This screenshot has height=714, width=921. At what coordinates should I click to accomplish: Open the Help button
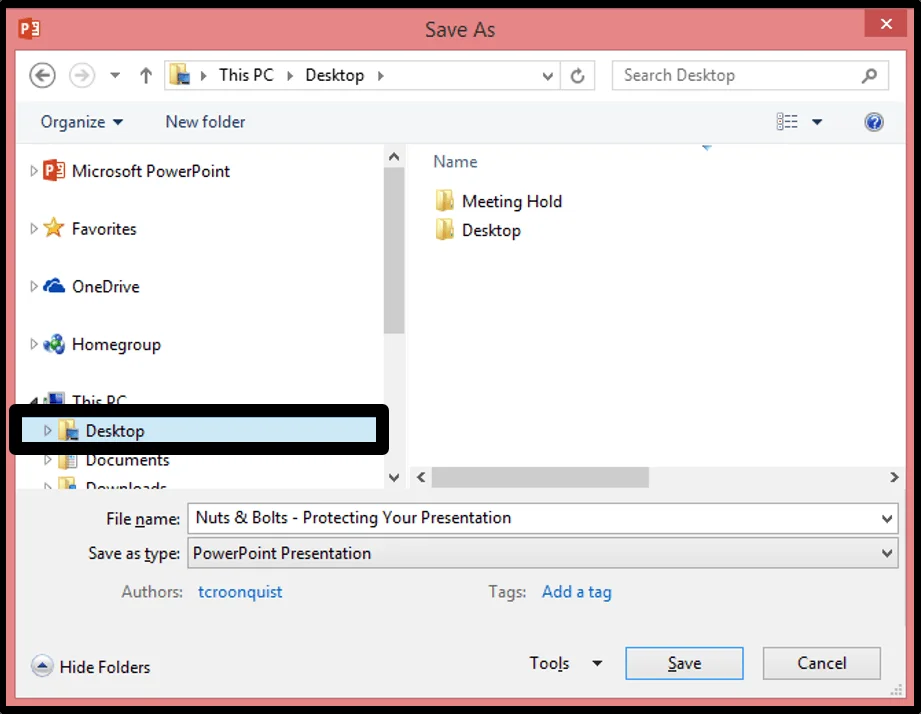click(x=874, y=122)
